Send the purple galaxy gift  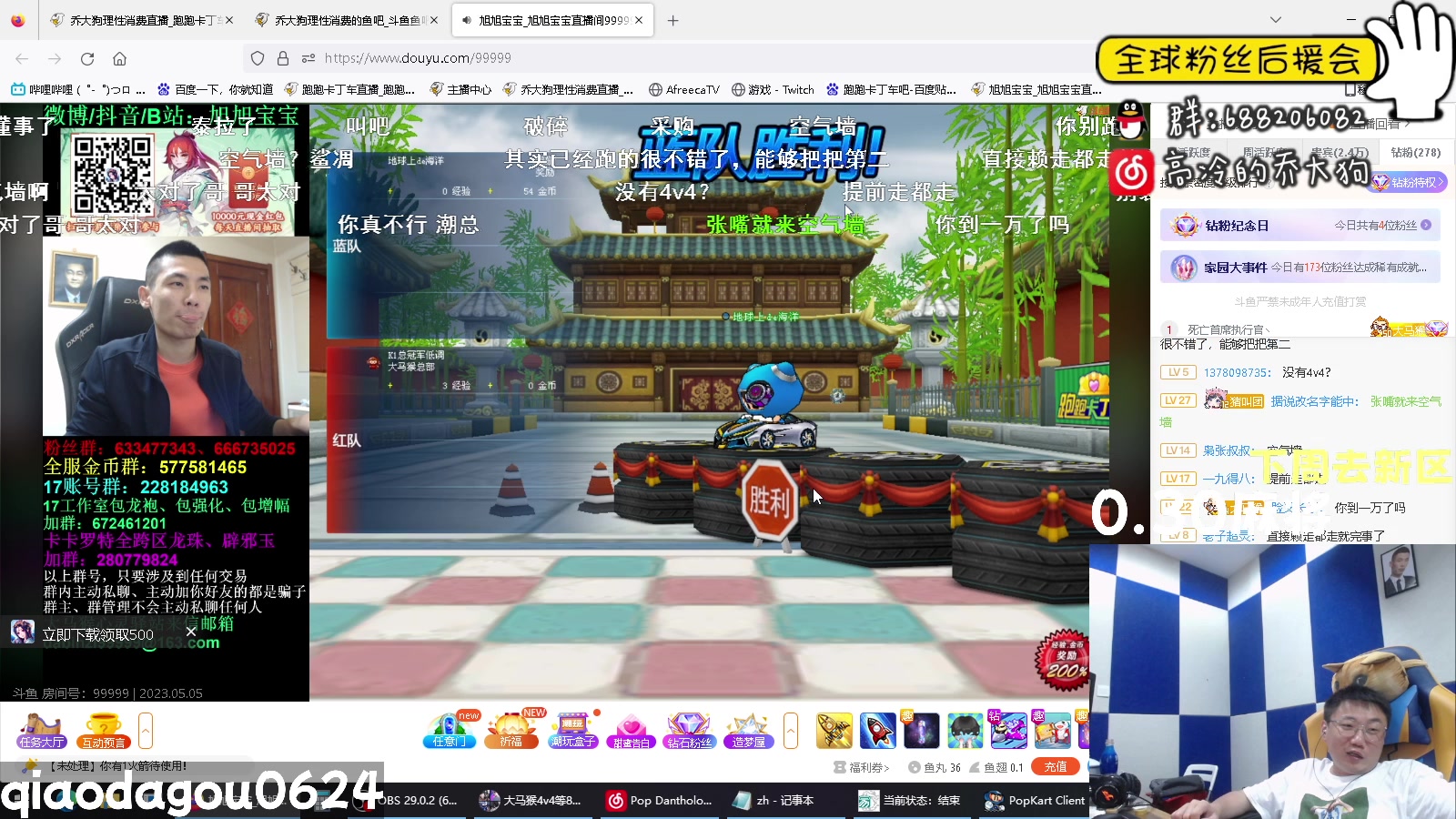[x=922, y=731]
